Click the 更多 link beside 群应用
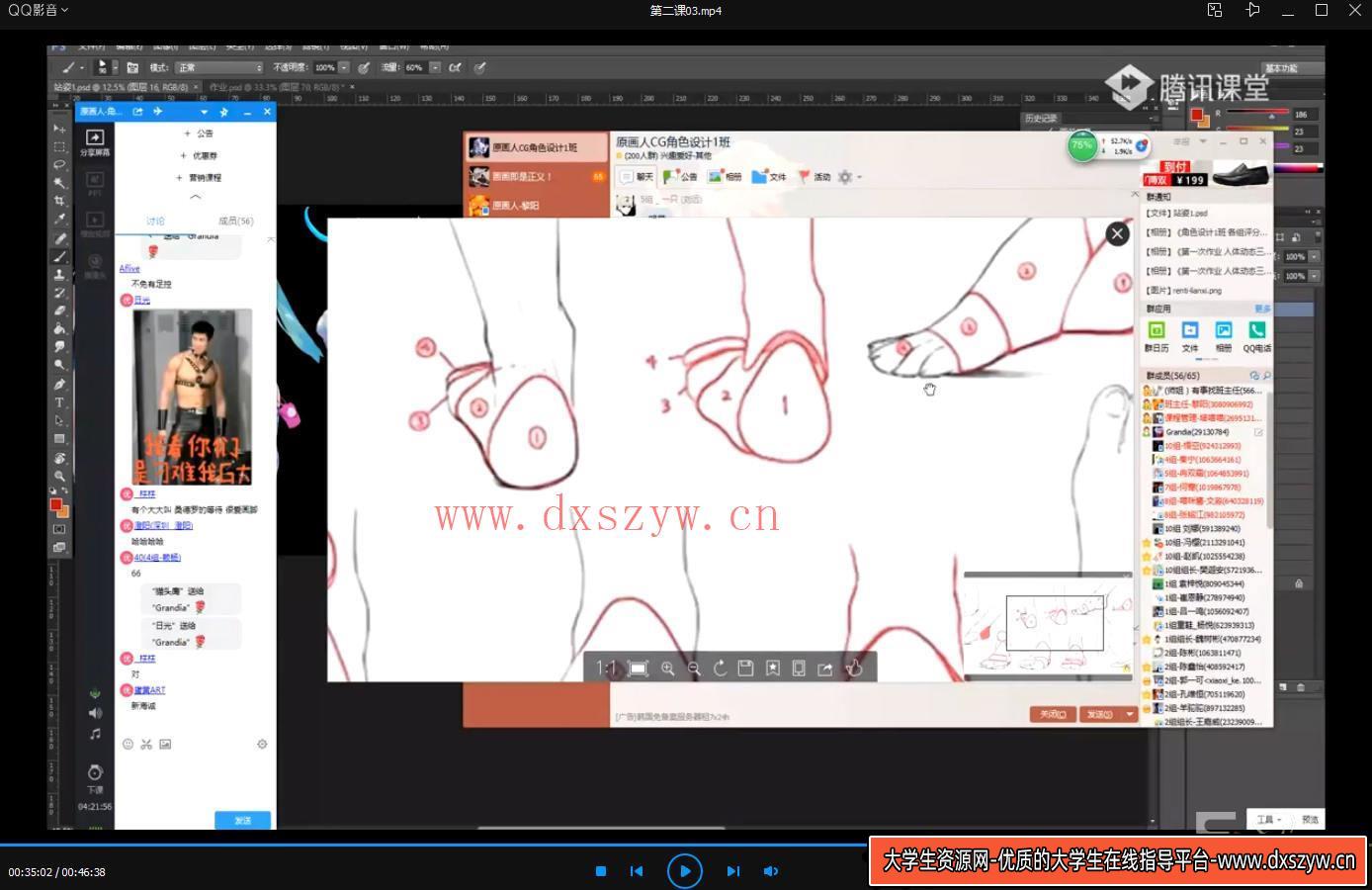The width and height of the screenshot is (1372, 890). coord(1262,310)
